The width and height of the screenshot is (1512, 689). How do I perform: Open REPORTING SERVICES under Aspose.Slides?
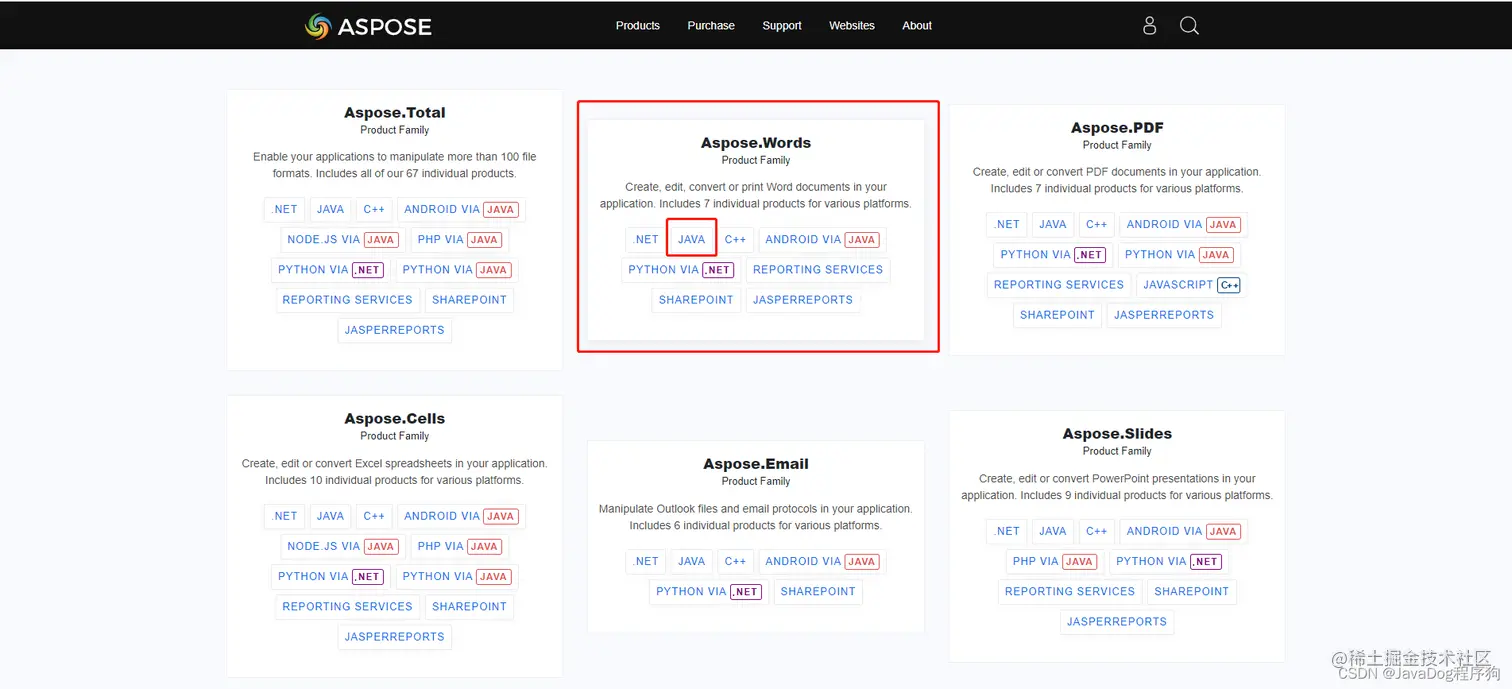(1070, 592)
